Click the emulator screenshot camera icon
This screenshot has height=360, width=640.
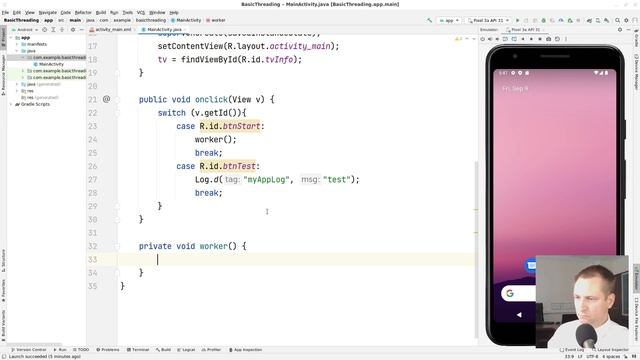click(549, 39)
